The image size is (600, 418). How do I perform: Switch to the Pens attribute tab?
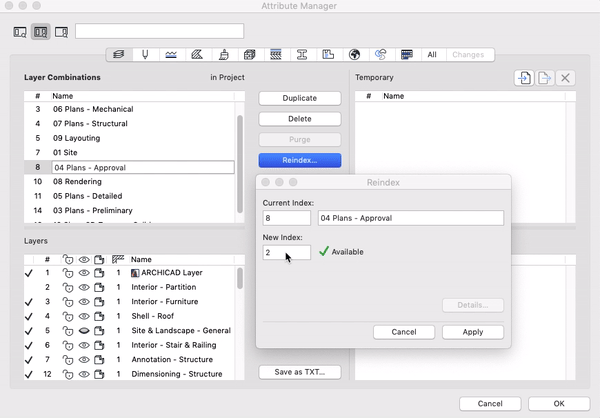coord(146,54)
